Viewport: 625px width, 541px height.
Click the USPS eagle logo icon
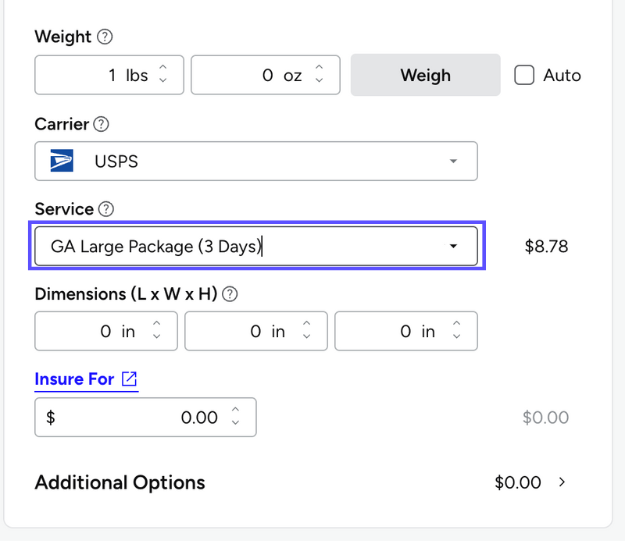[62, 161]
